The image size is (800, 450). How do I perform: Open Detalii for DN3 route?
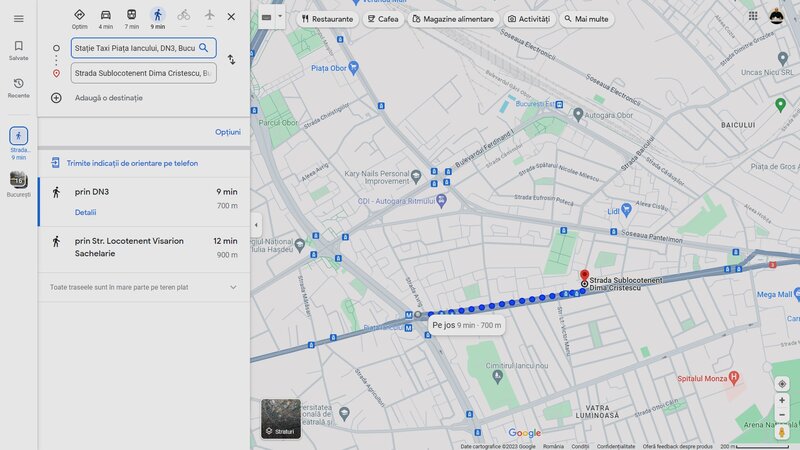click(x=85, y=212)
